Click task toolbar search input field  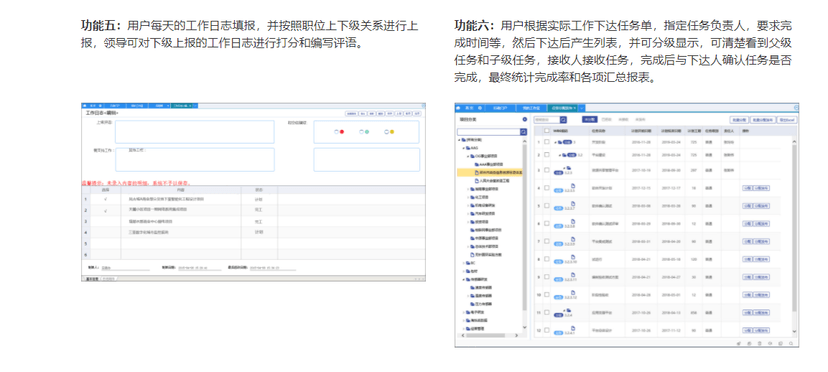tap(547, 120)
